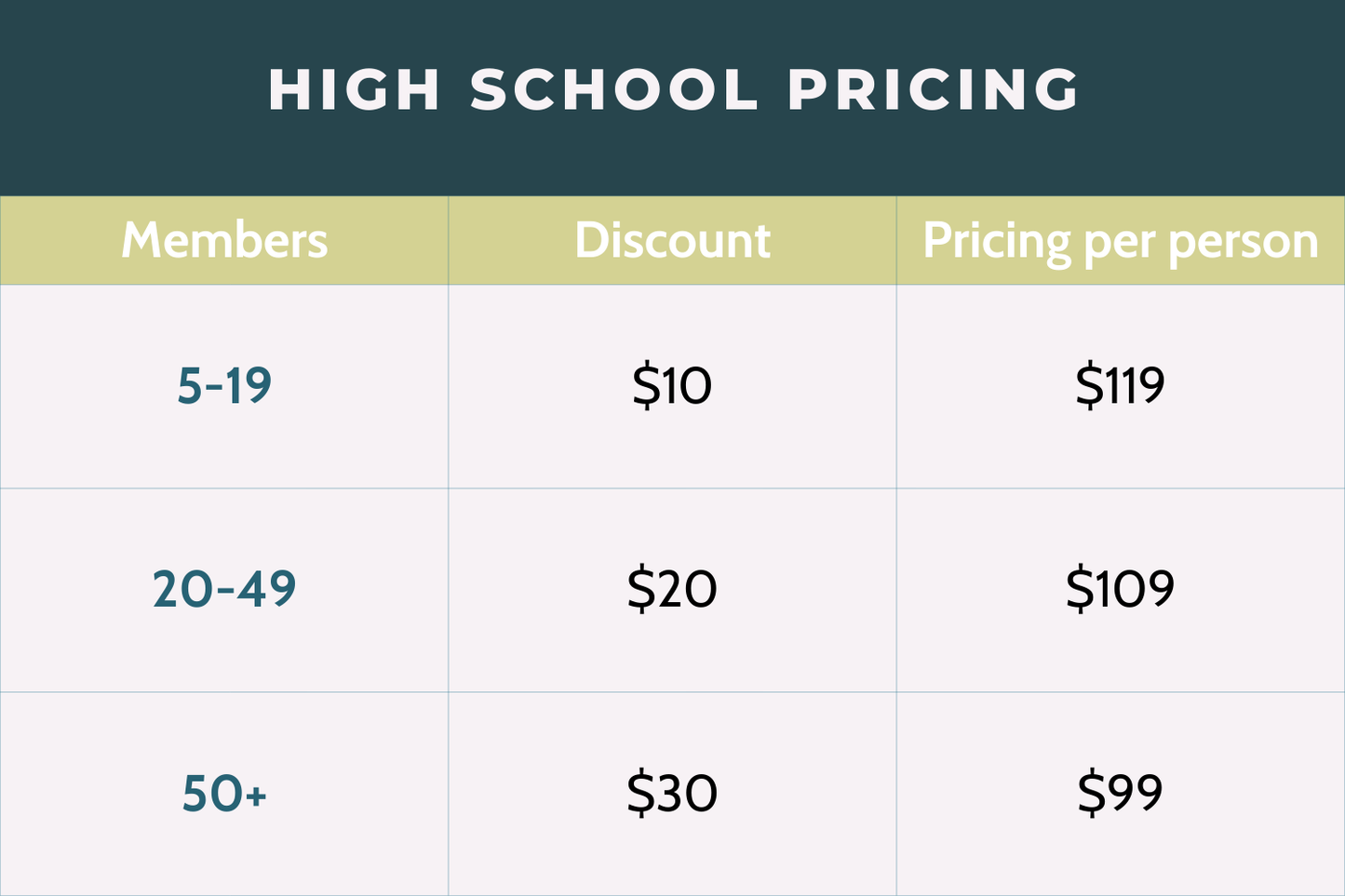Click the word PRICING in the title banner
The image size is (1345, 896).
[x=934, y=90]
